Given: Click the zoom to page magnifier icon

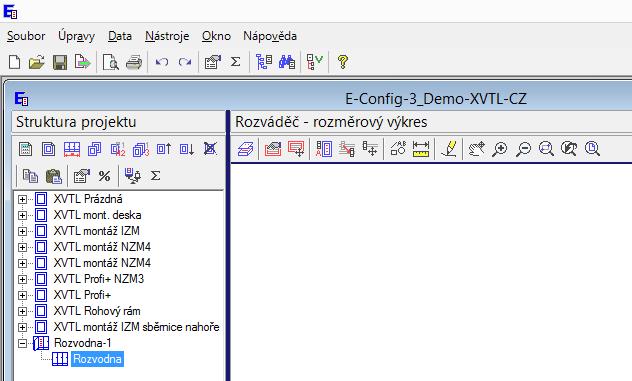Looking at the screenshot, I should pyautogui.click(x=592, y=149).
